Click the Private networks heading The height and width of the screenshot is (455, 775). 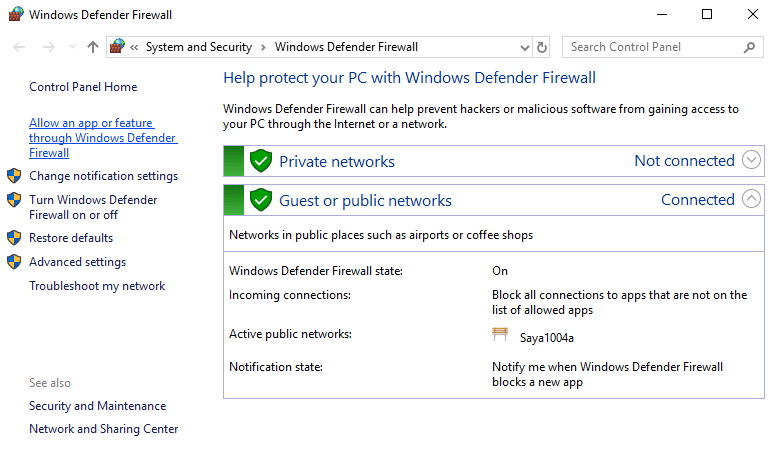click(337, 162)
